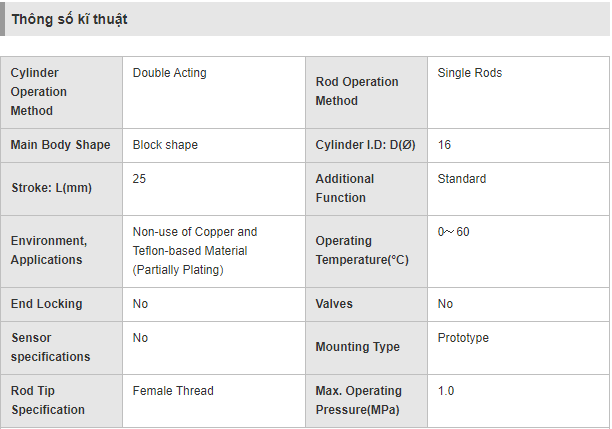Screen dimensions: 612x429
Task: Select the temperature range '0~60' value
Action: (453, 232)
